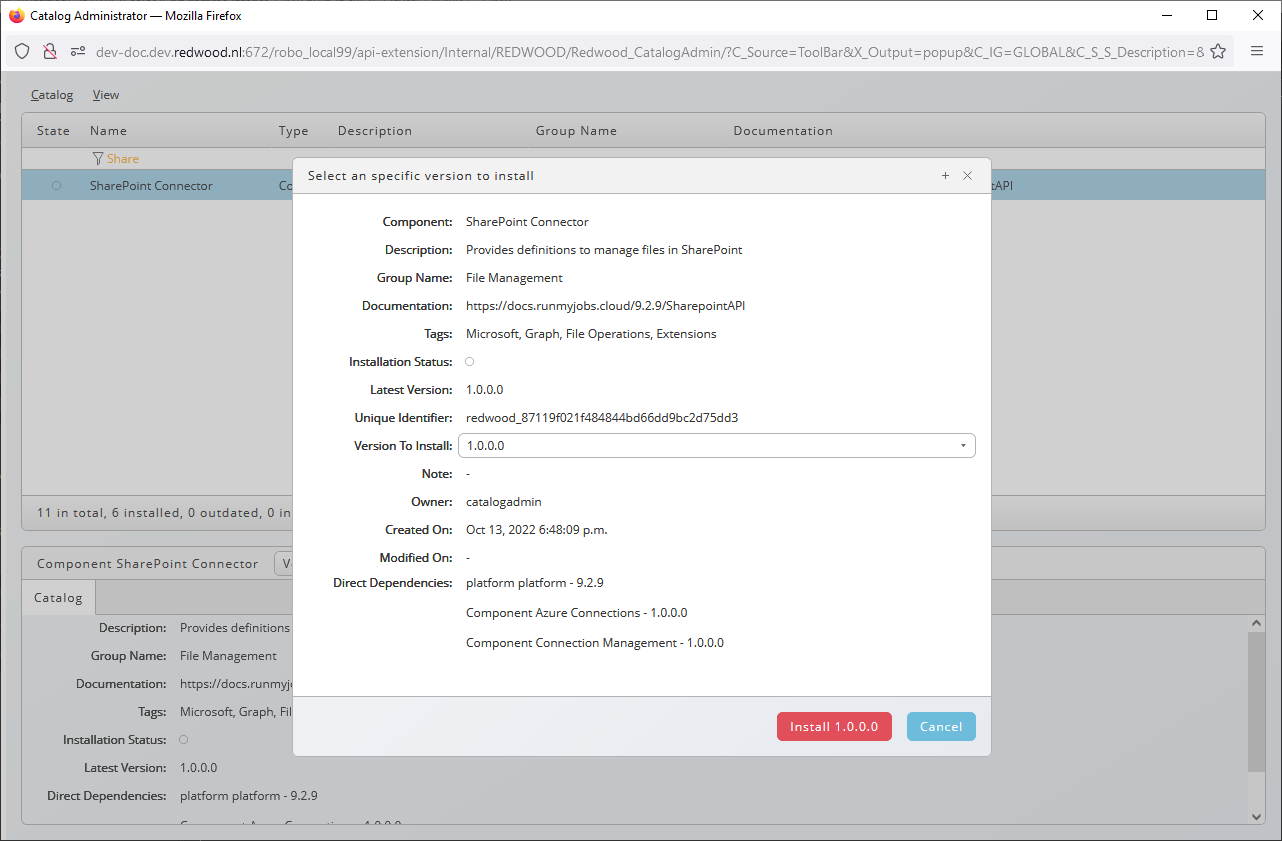Click platform platform - 9.2.9 in lower panel
Image resolution: width=1282 pixels, height=841 pixels.
pos(249,796)
